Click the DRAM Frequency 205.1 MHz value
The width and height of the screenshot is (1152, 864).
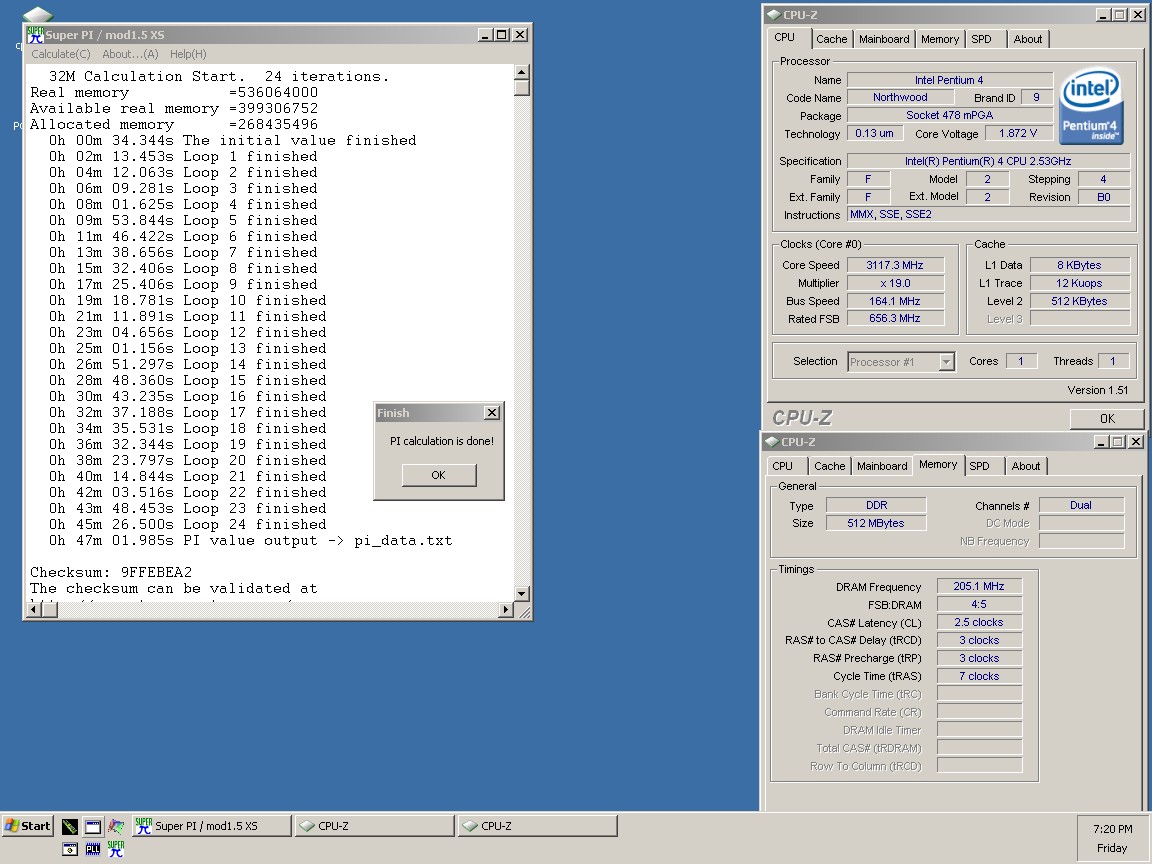(x=979, y=586)
